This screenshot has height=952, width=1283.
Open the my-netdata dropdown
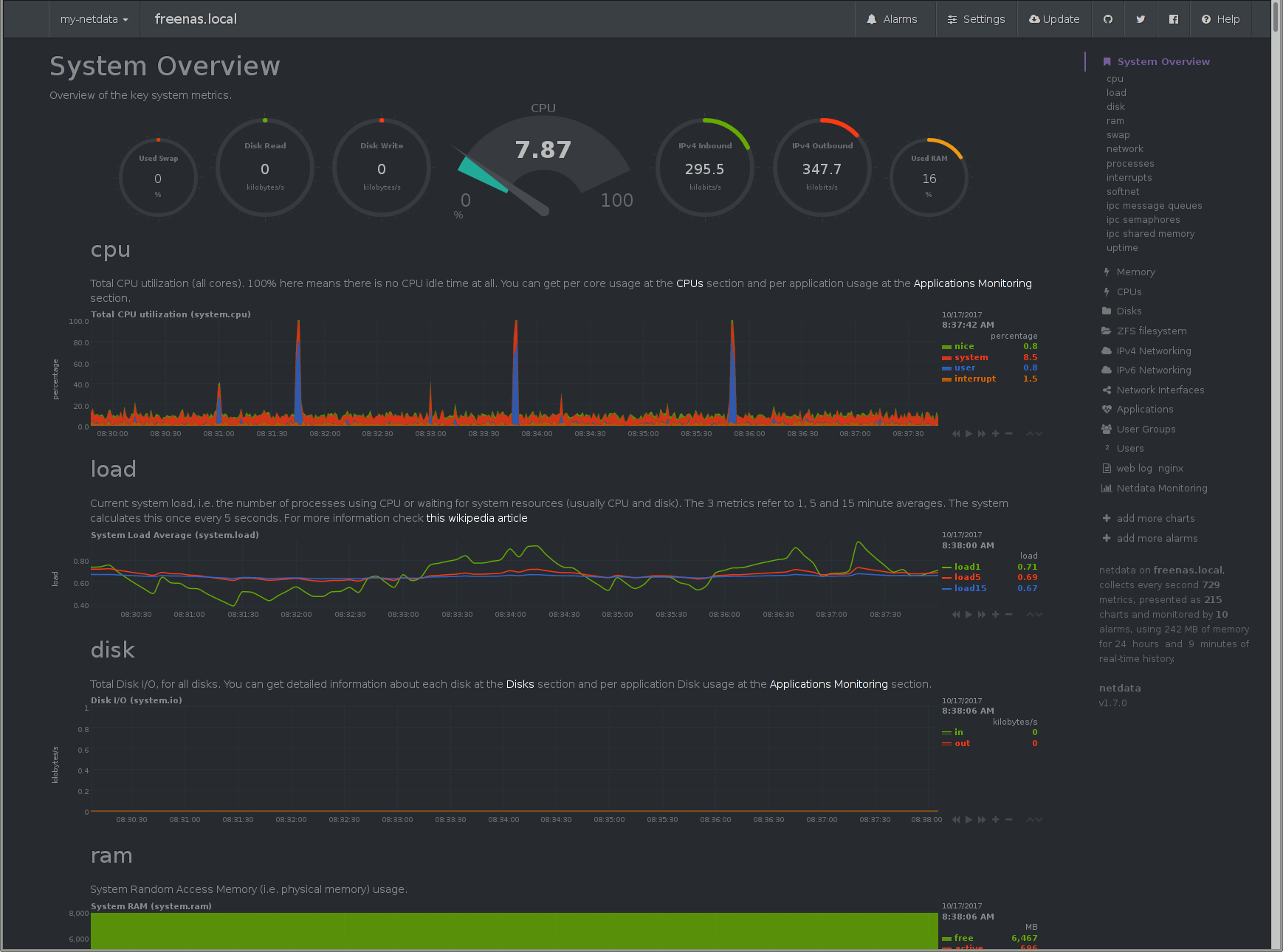pos(94,19)
